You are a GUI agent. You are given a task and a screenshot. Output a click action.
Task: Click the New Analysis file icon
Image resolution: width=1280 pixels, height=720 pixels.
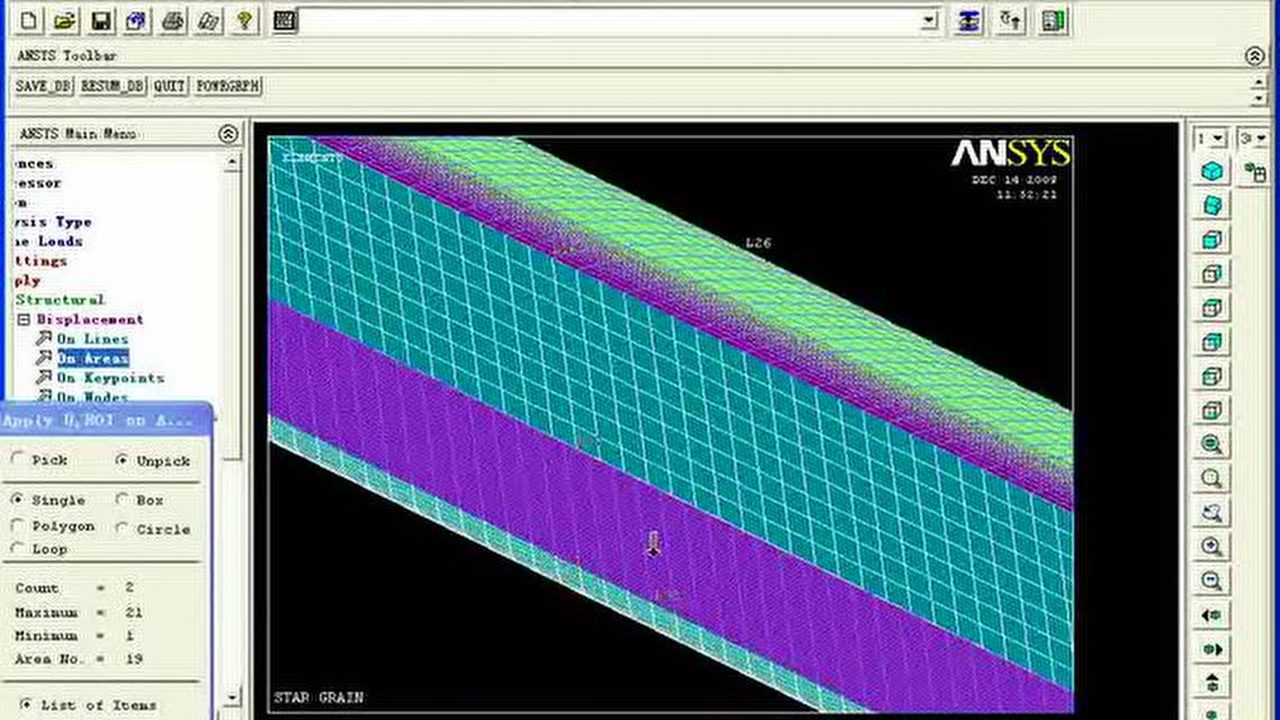pos(31,21)
